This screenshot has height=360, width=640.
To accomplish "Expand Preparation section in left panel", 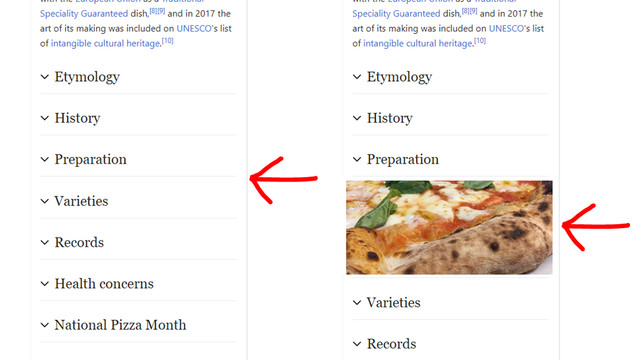I will 44,159.
